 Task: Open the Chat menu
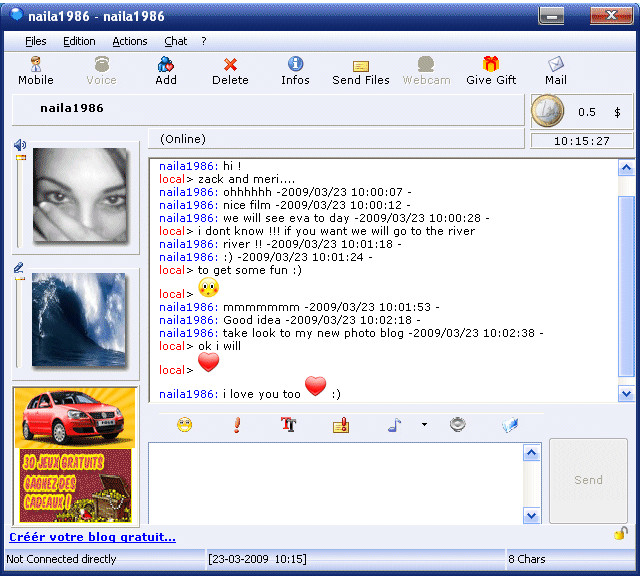176,41
